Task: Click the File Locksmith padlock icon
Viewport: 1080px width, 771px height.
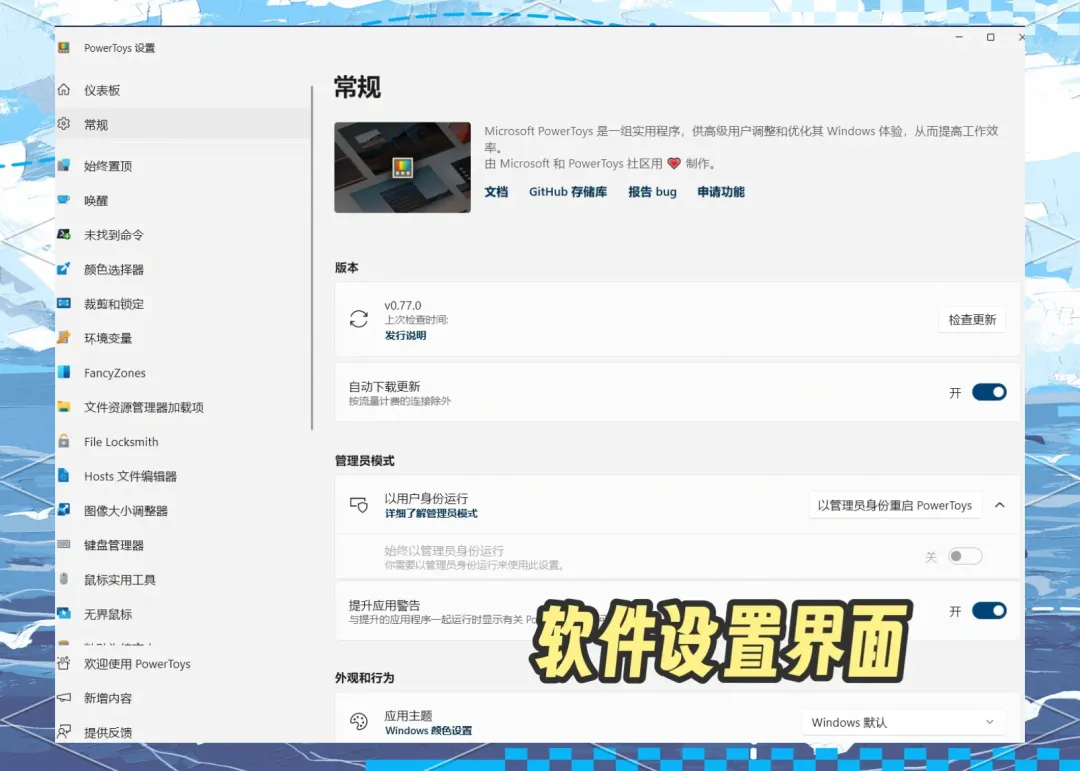Action: [x=64, y=441]
